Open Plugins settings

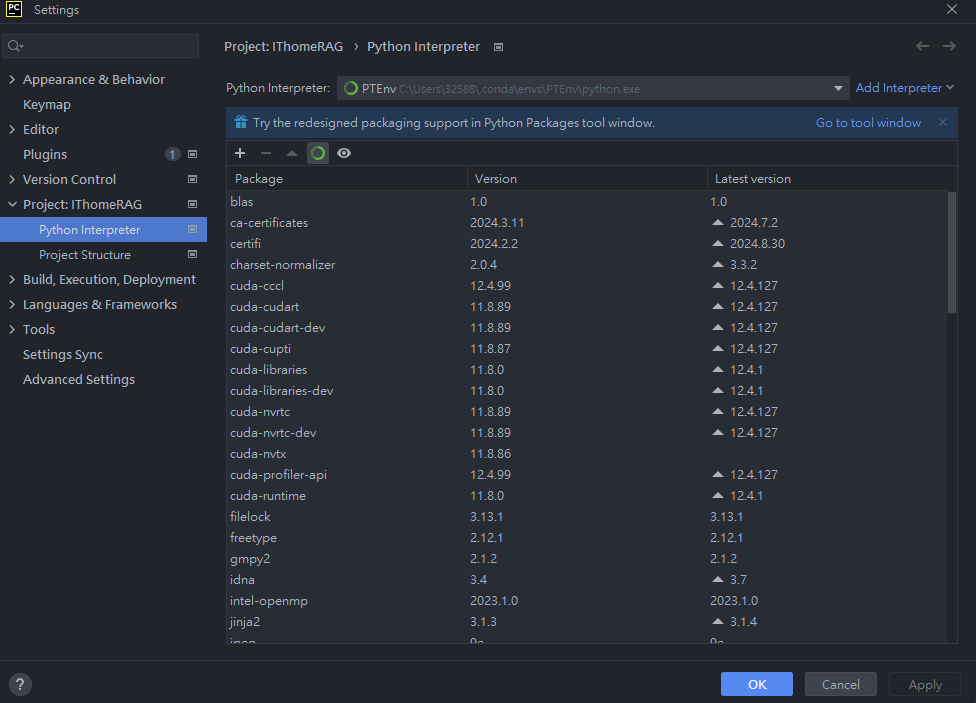(45, 154)
